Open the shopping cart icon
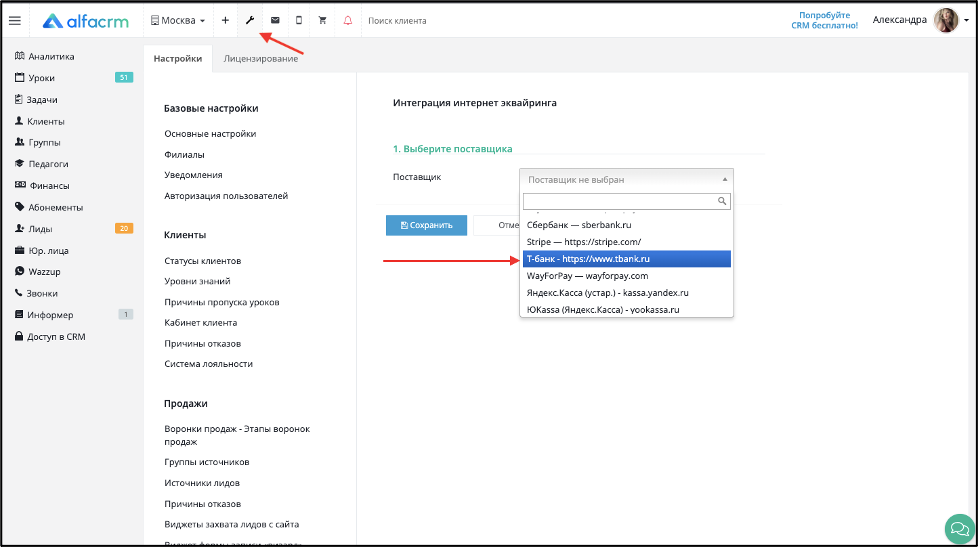 [x=323, y=21]
